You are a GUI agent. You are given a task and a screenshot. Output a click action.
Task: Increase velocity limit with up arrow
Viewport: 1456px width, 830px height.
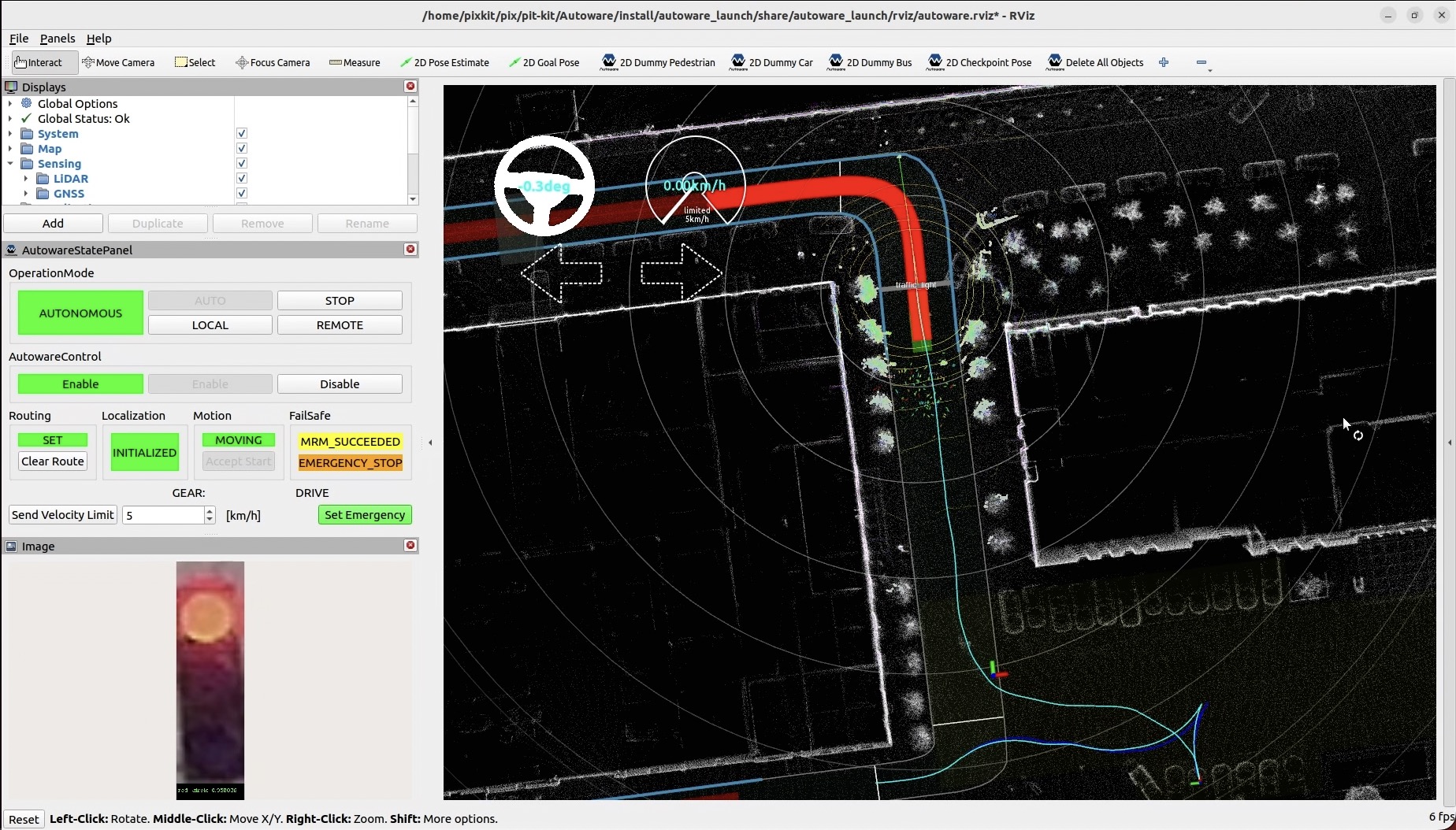pyautogui.click(x=210, y=510)
